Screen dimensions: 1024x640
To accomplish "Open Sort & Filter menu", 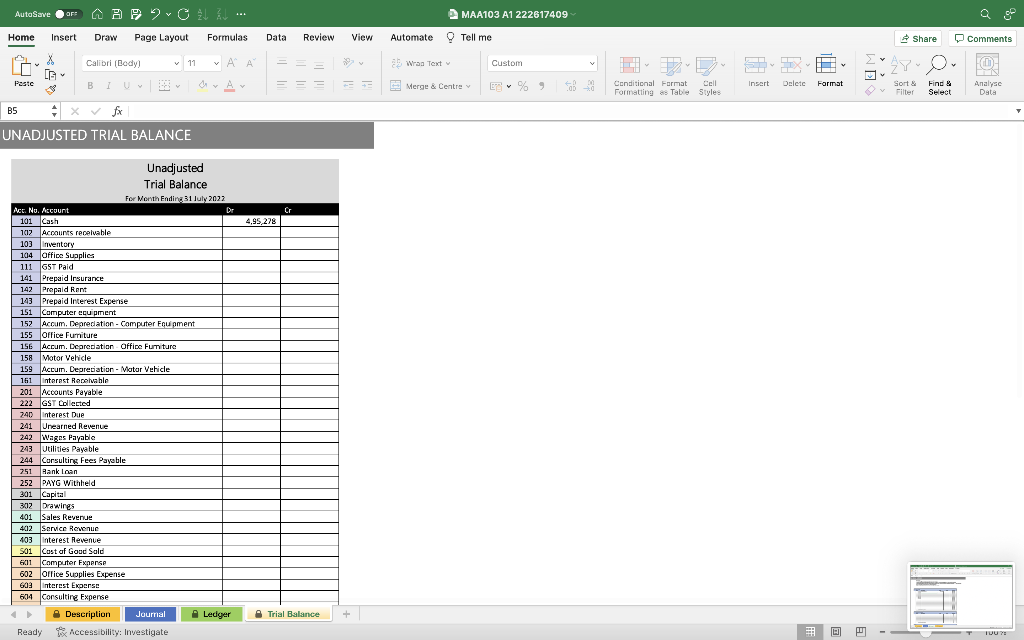I will [904, 76].
